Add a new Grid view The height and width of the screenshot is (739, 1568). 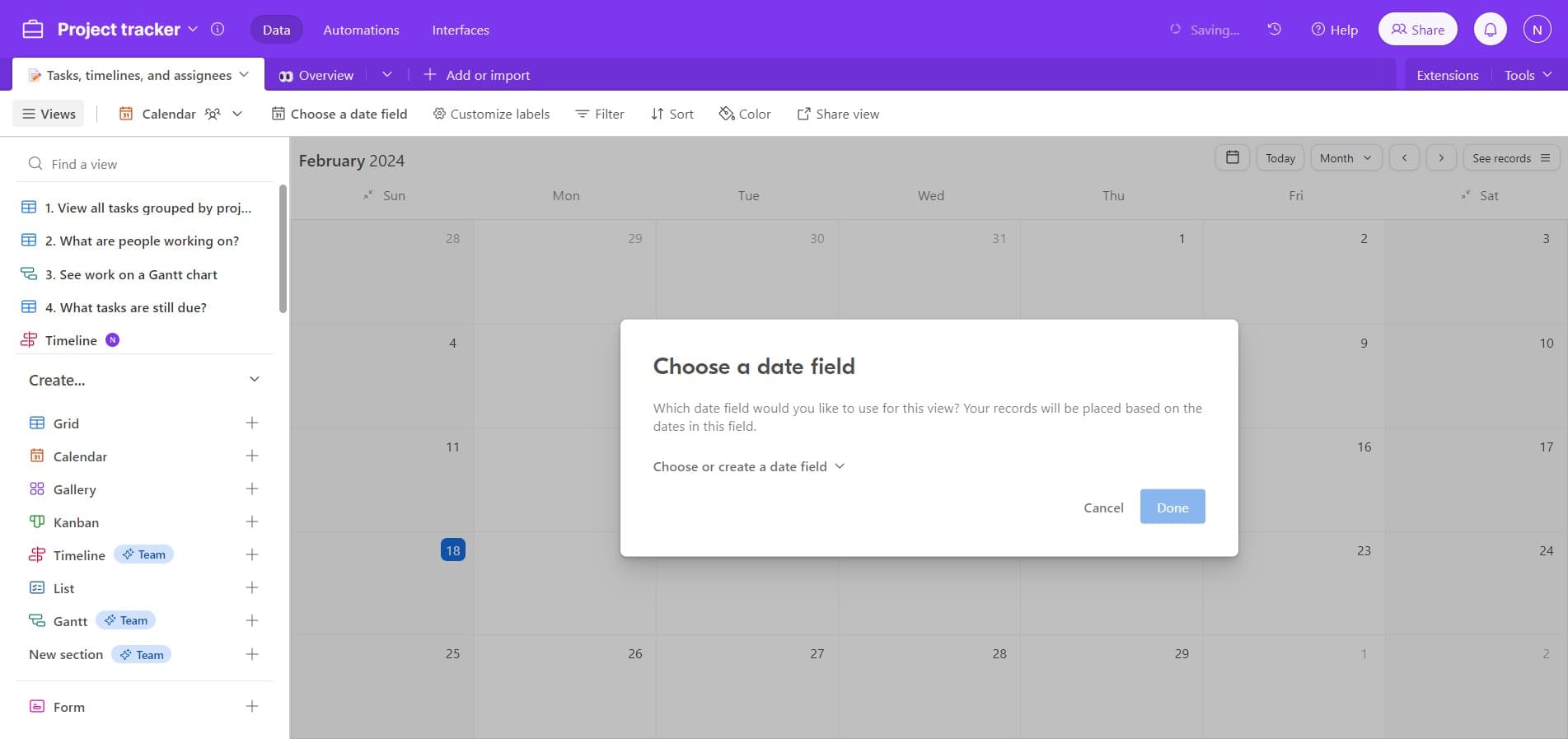(252, 423)
